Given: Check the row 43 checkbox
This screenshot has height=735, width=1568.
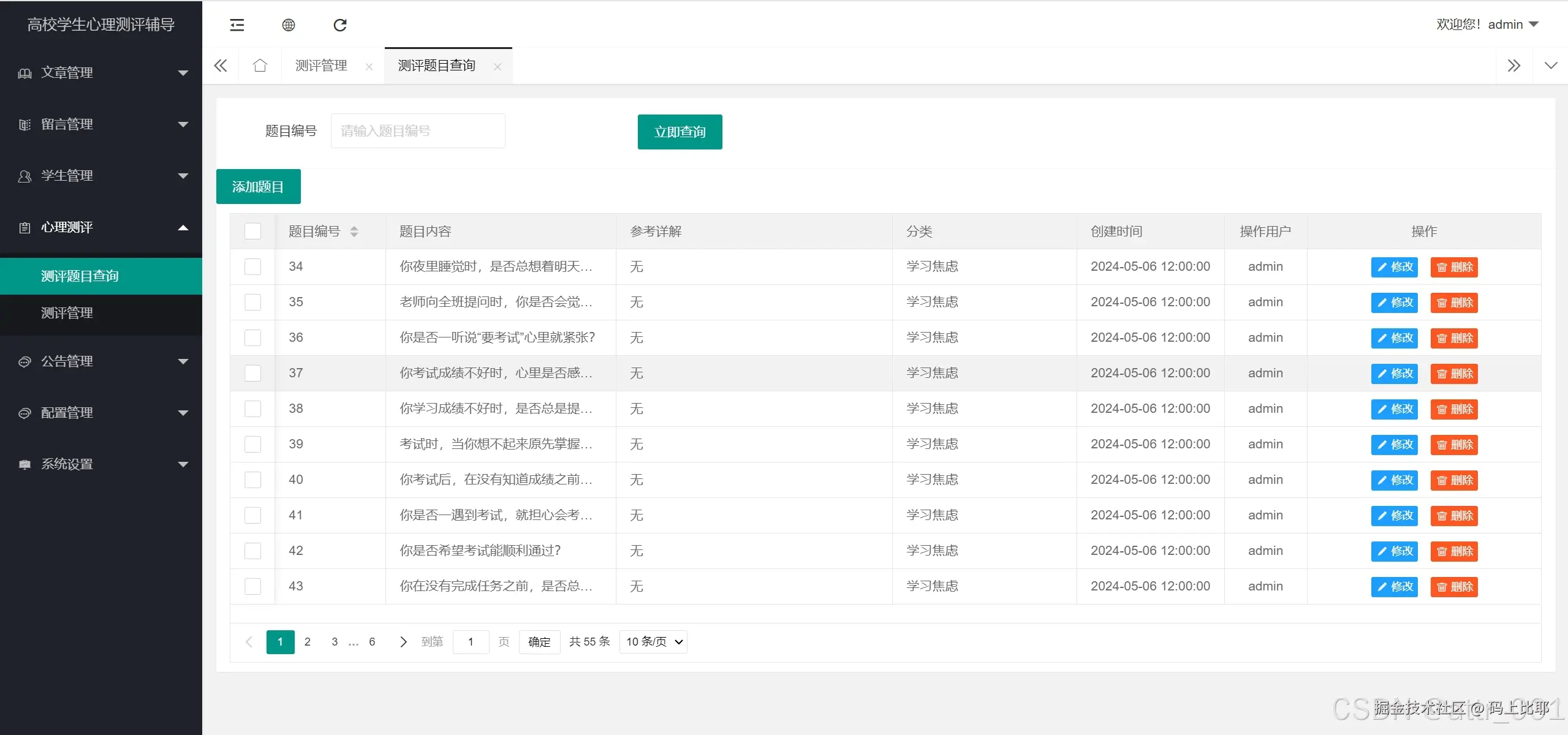Looking at the screenshot, I should tap(252, 586).
